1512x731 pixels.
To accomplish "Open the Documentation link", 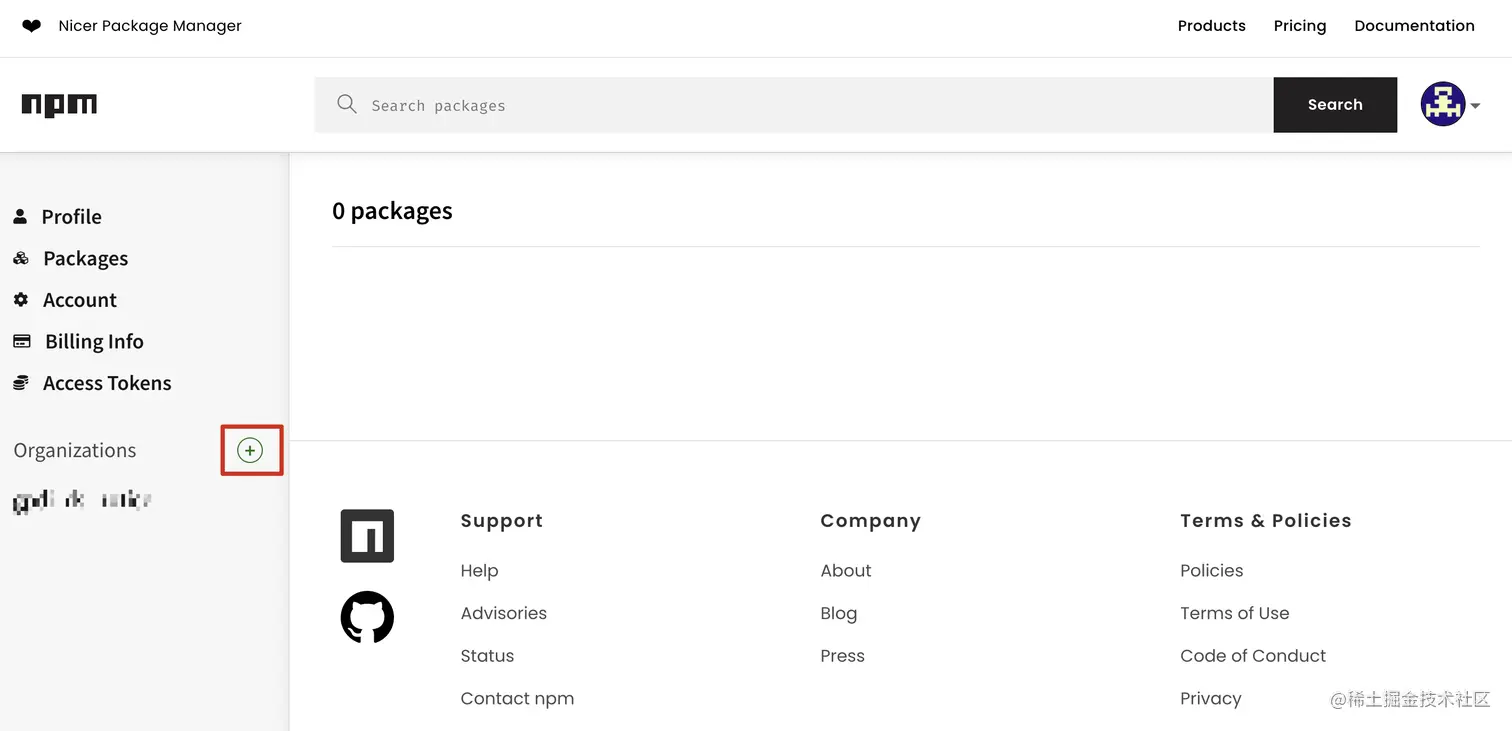I will 1414,26.
